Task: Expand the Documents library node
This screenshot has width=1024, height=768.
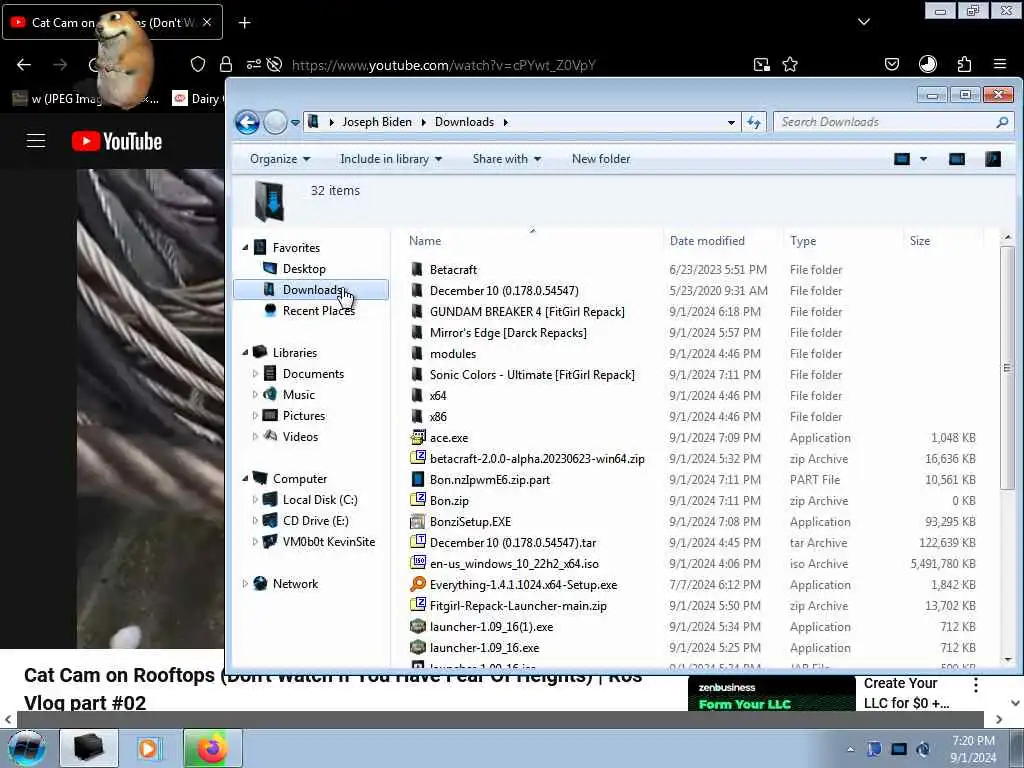Action: coord(255,374)
